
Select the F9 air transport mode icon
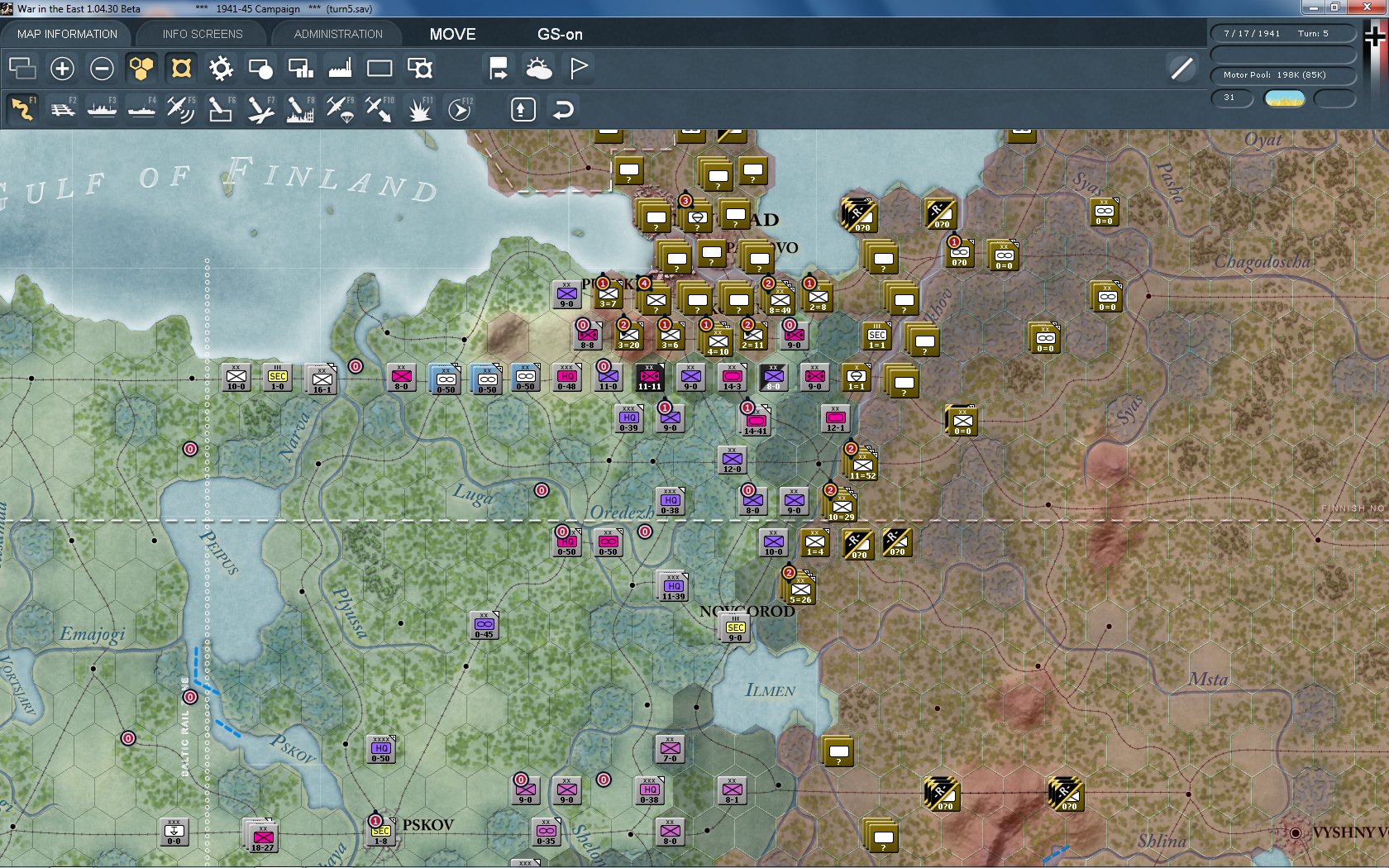coord(340,109)
